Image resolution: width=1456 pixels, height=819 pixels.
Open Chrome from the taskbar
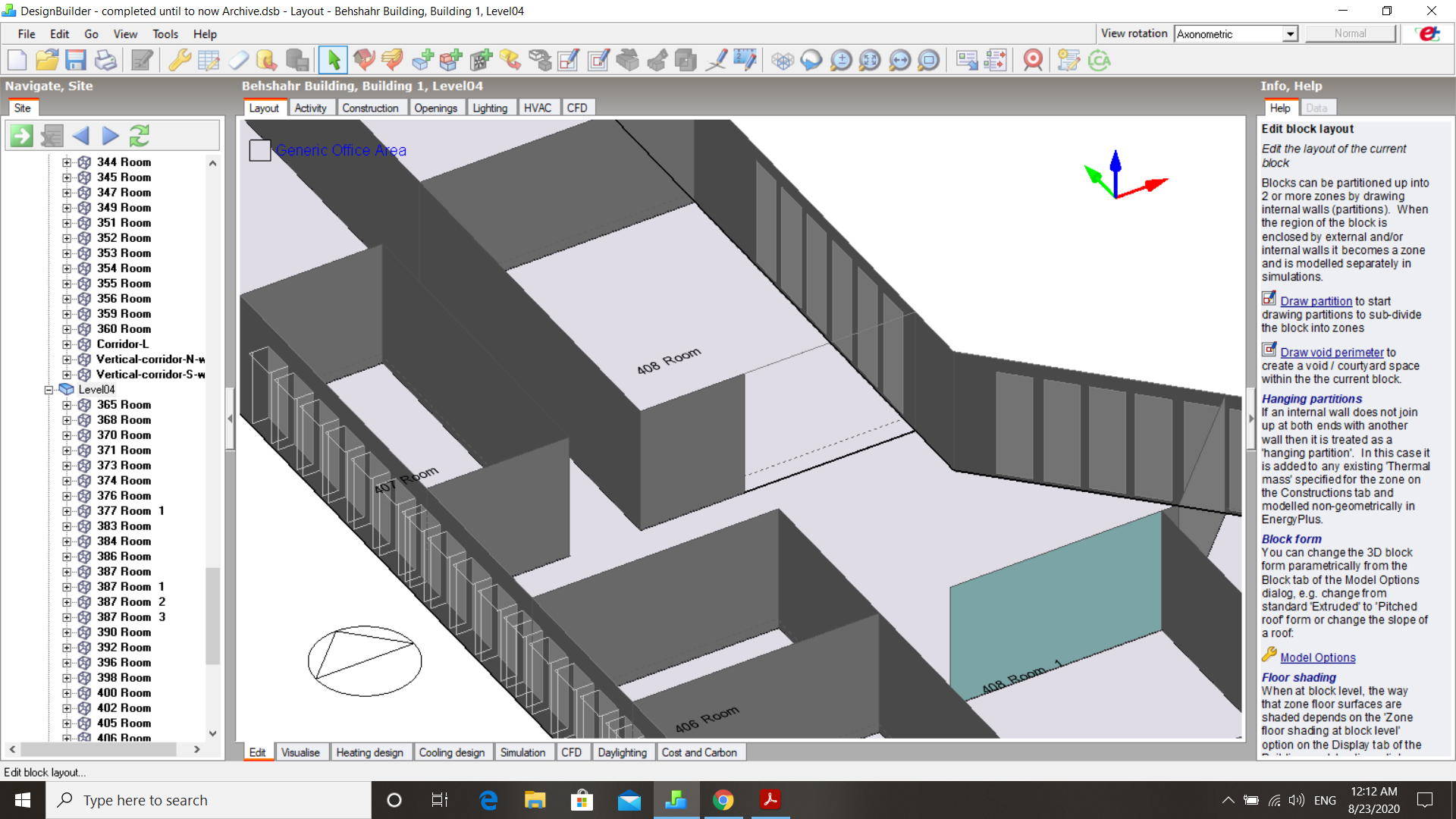(723, 800)
